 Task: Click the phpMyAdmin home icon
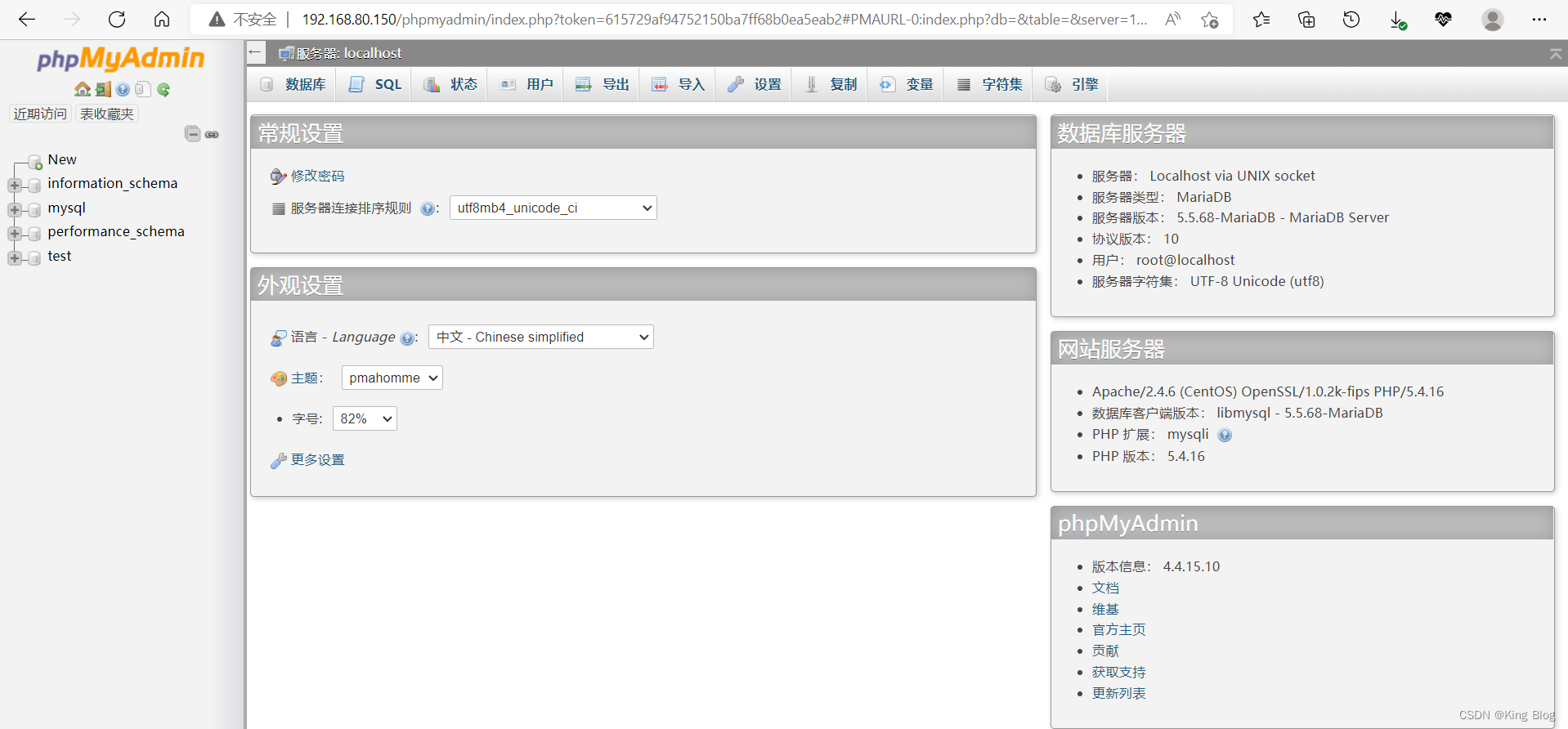click(83, 89)
